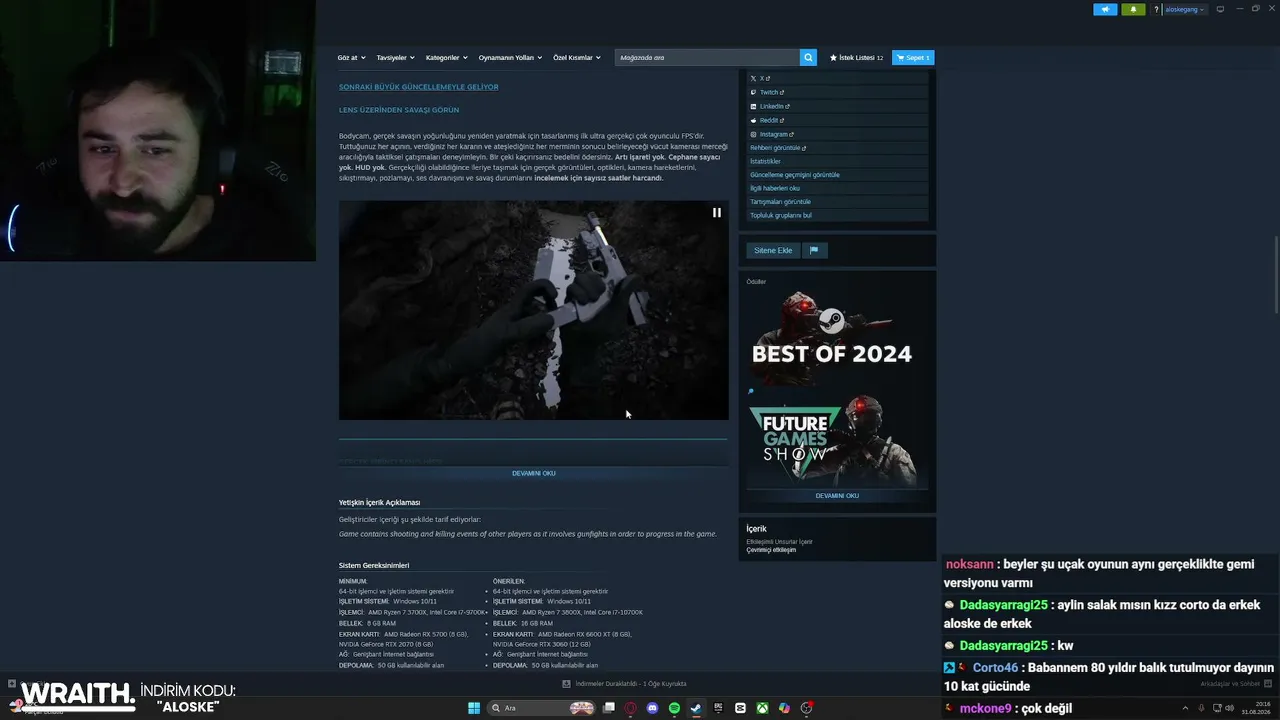Open Windows Start menu
The width and height of the screenshot is (1280, 720).
coord(474,708)
